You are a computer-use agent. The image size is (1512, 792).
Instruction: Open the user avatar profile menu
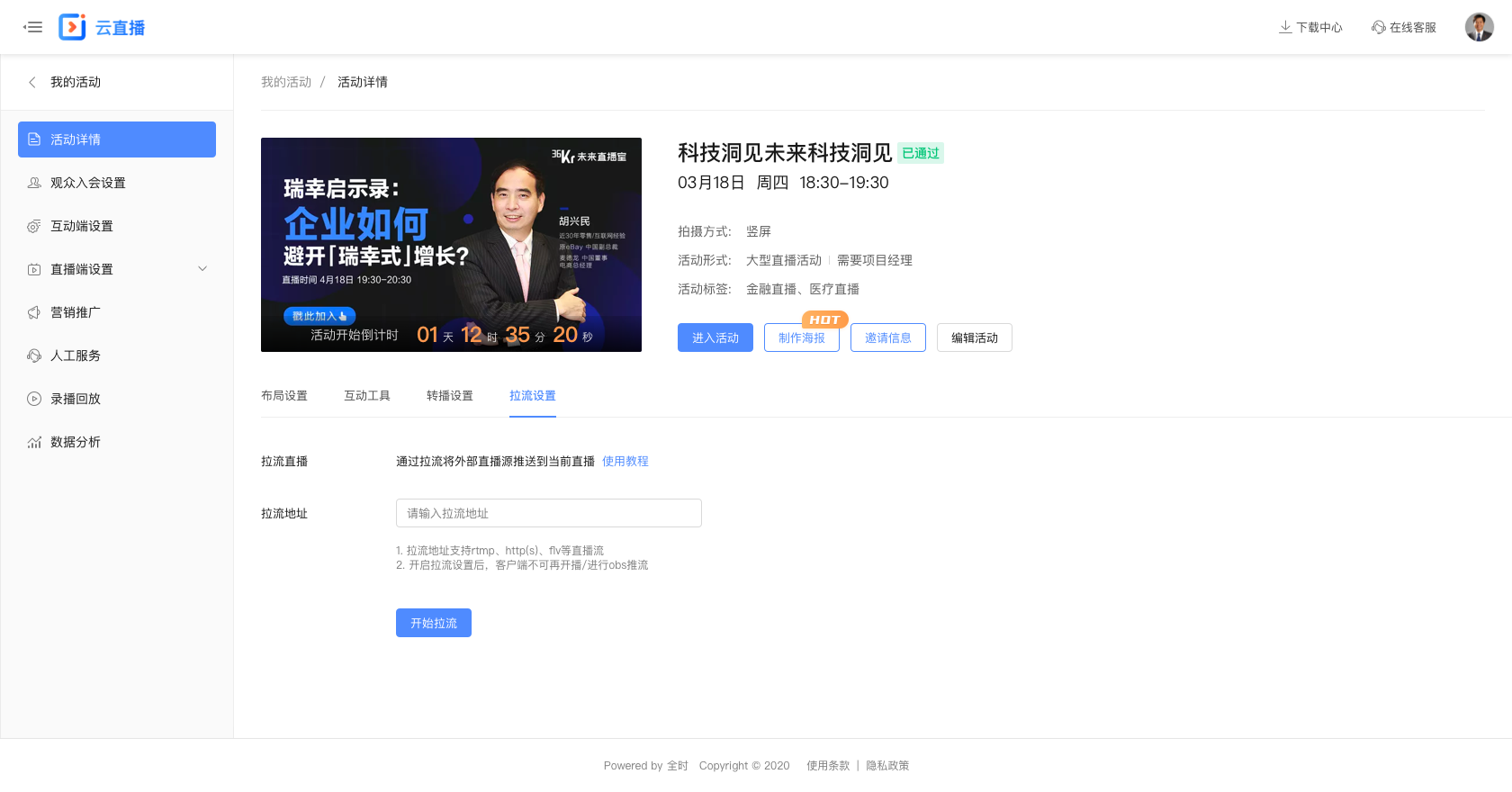(x=1479, y=27)
